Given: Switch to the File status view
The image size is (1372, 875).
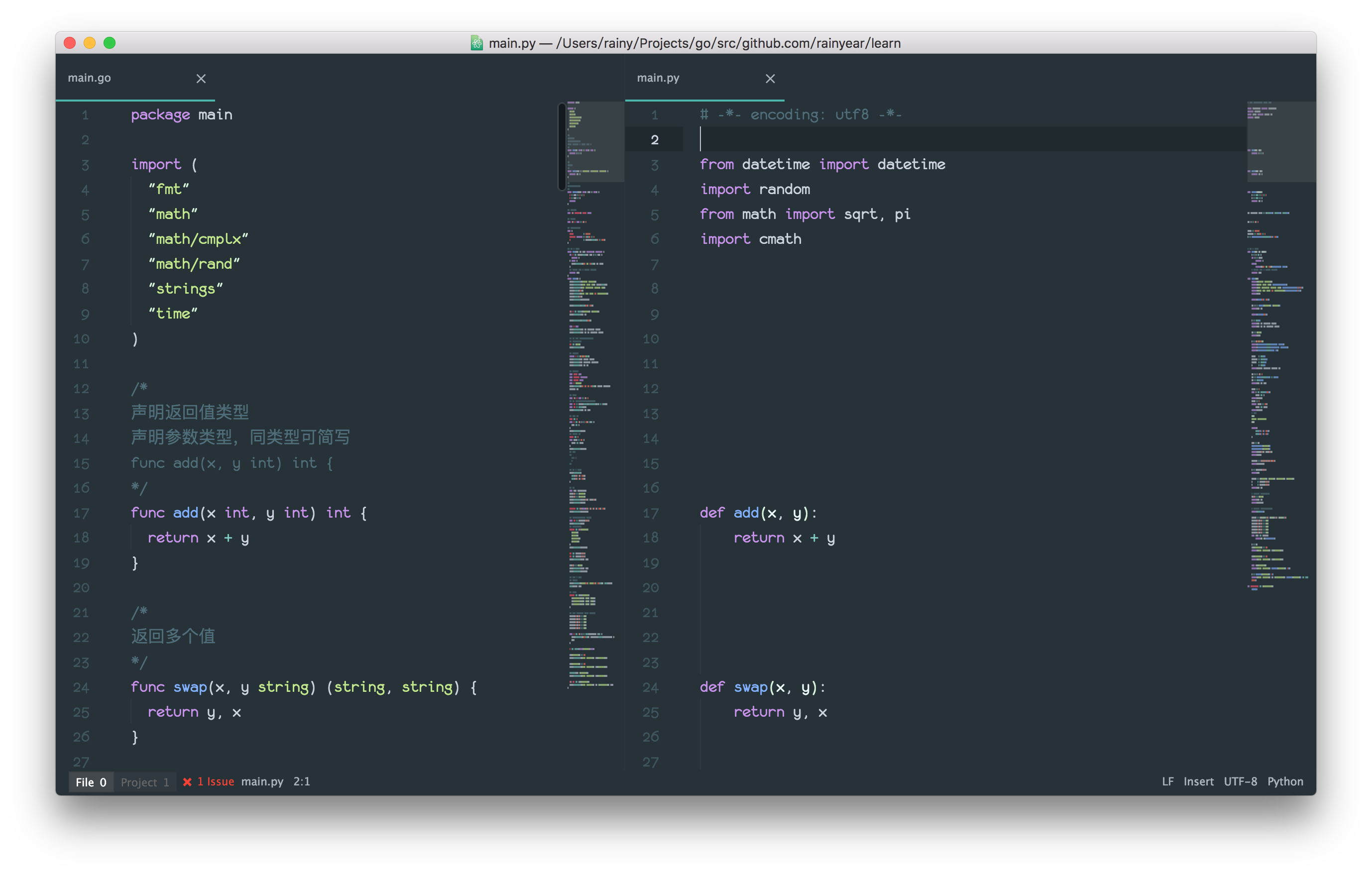Looking at the screenshot, I should click(91, 781).
